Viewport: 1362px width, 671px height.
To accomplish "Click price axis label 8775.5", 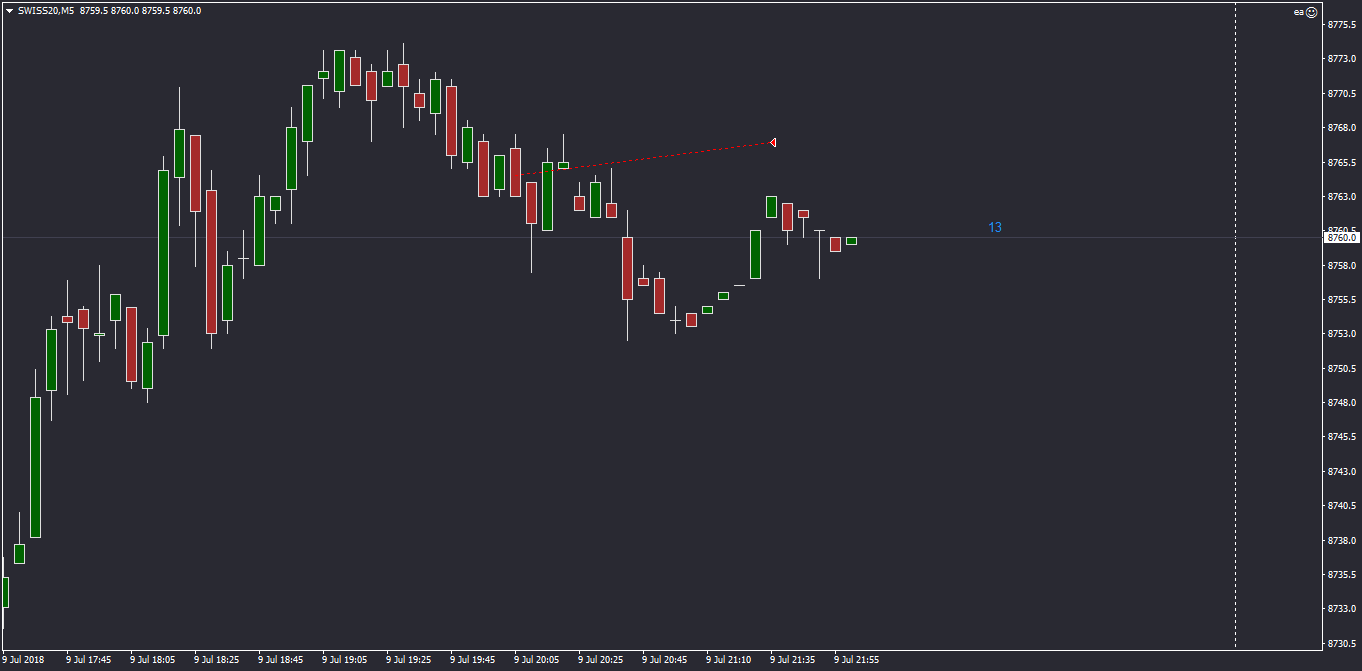I will pos(1341,25).
